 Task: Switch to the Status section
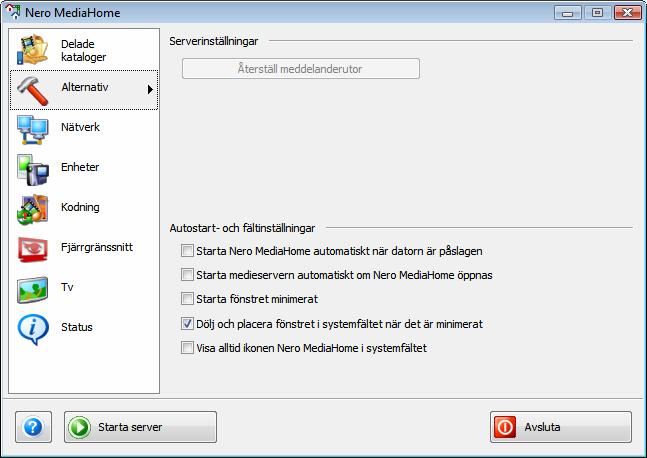tap(84, 329)
